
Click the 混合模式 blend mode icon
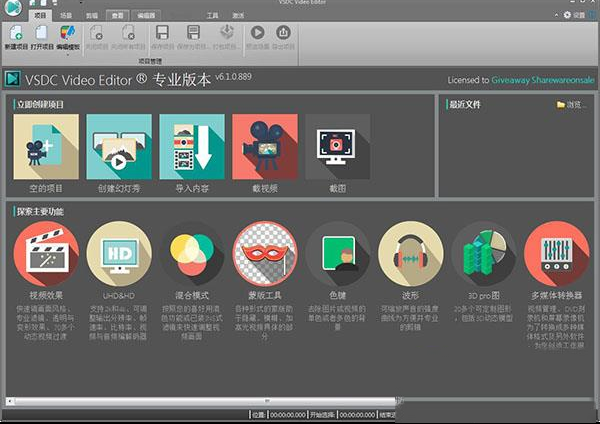[x=192, y=254]
